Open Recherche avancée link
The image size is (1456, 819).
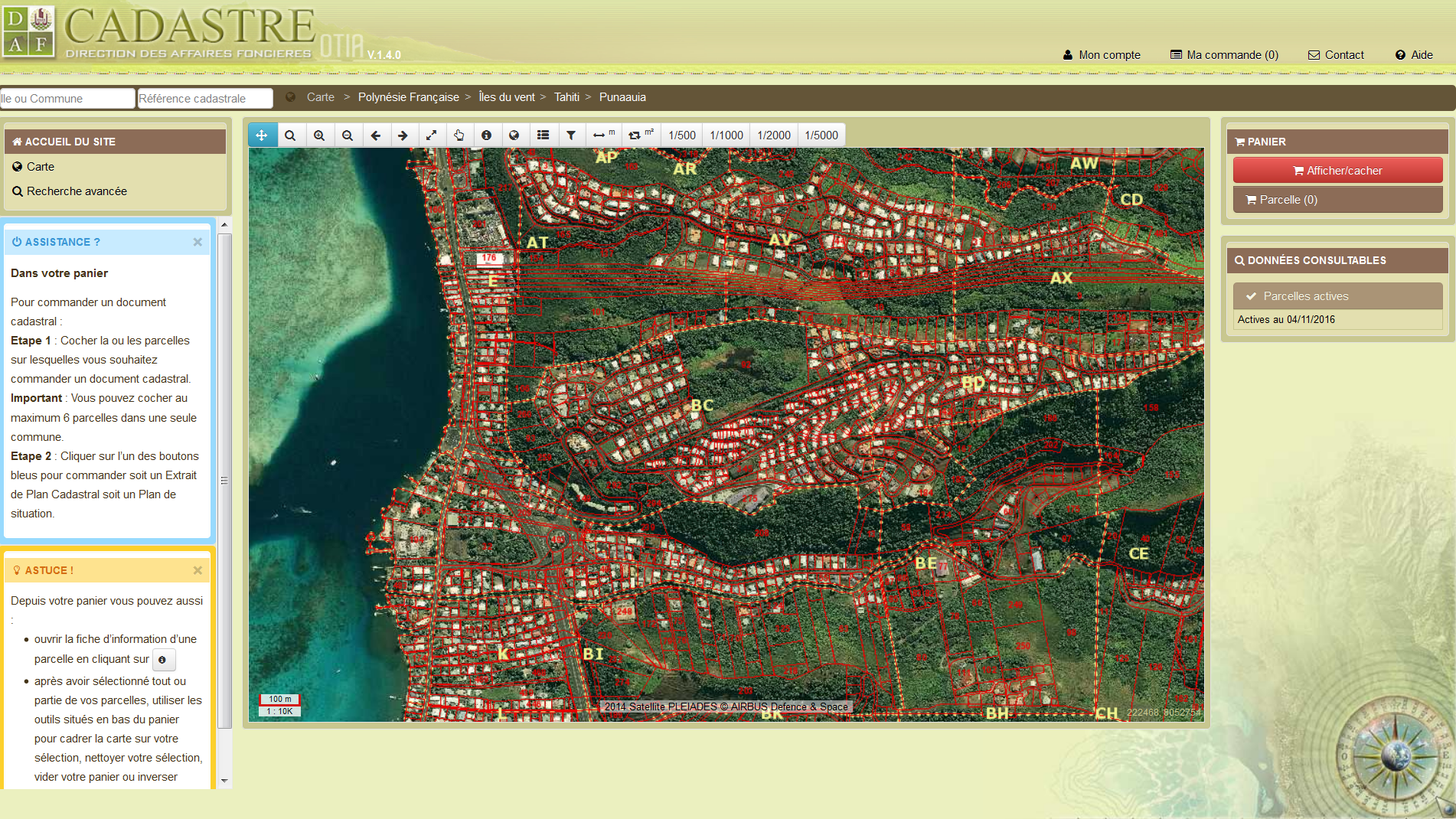coord(77,191)
